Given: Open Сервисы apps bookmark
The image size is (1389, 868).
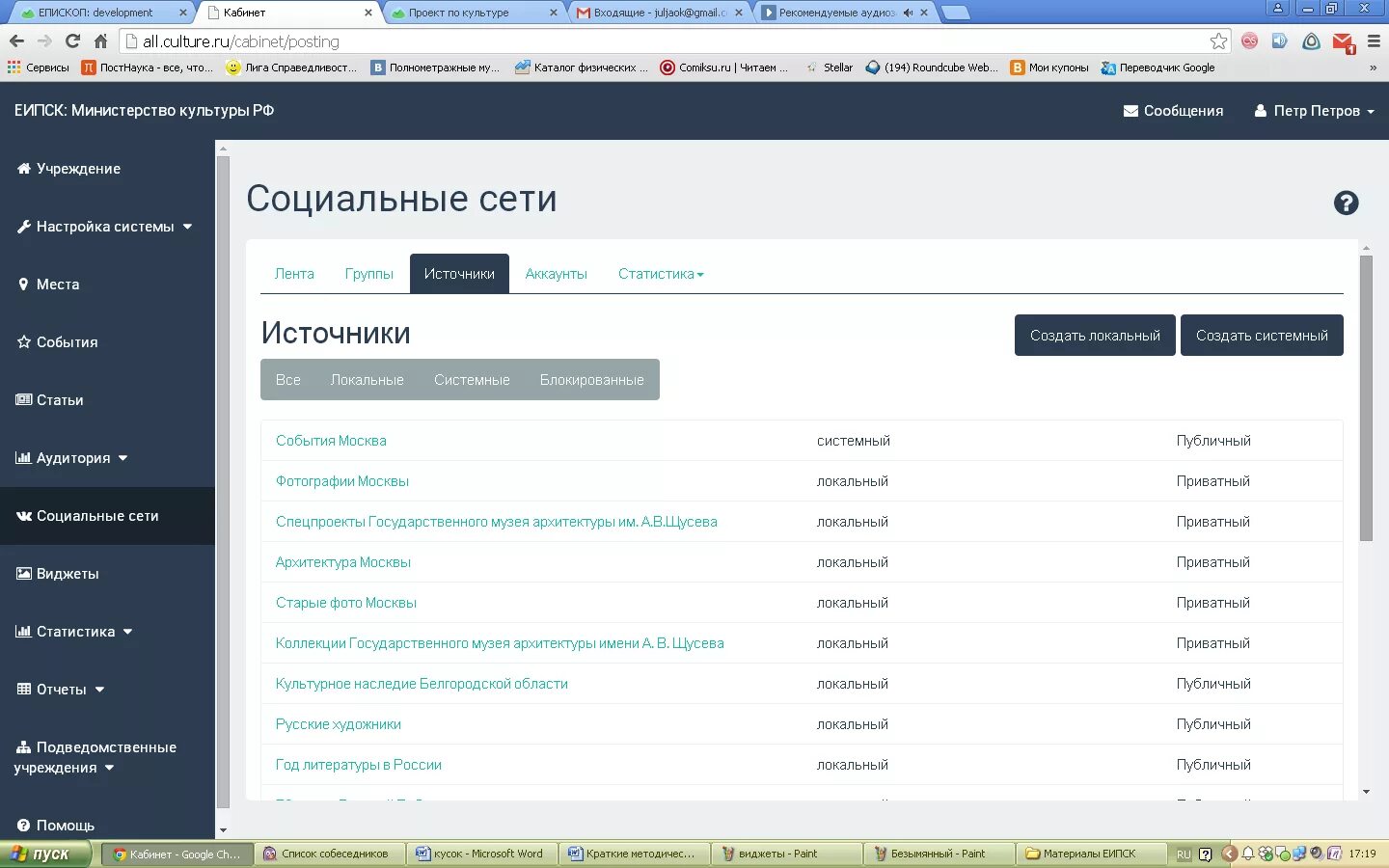Looking at the screenshot, I should [39, 68].
